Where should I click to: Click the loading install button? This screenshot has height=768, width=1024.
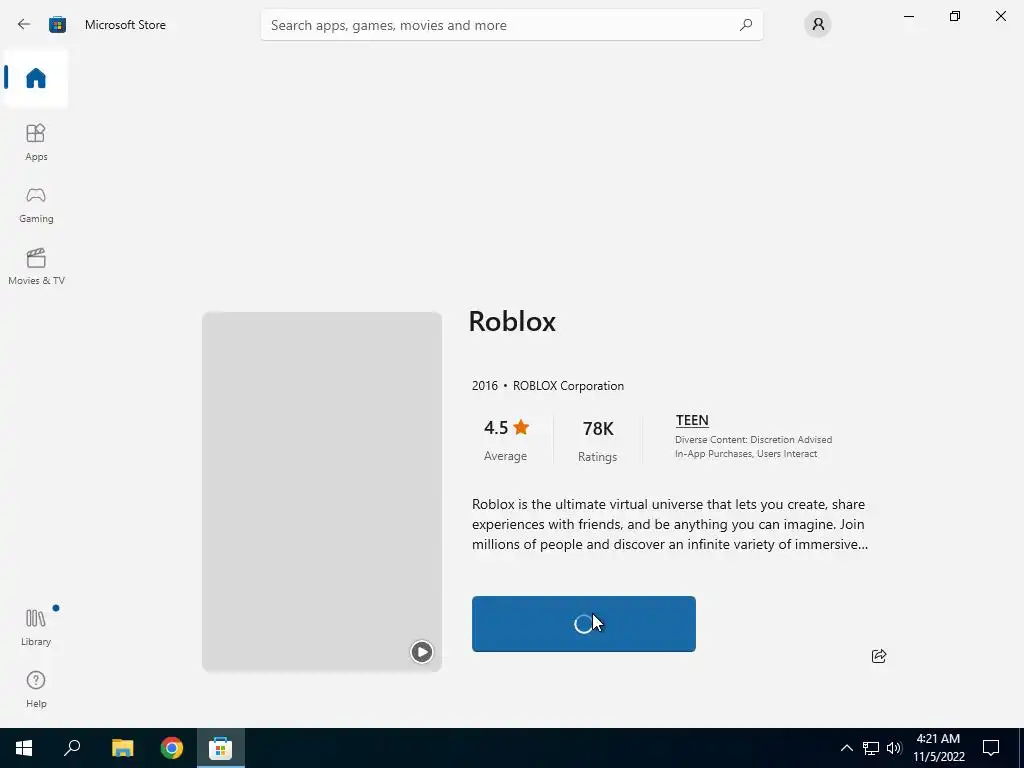tap(584, 624)
